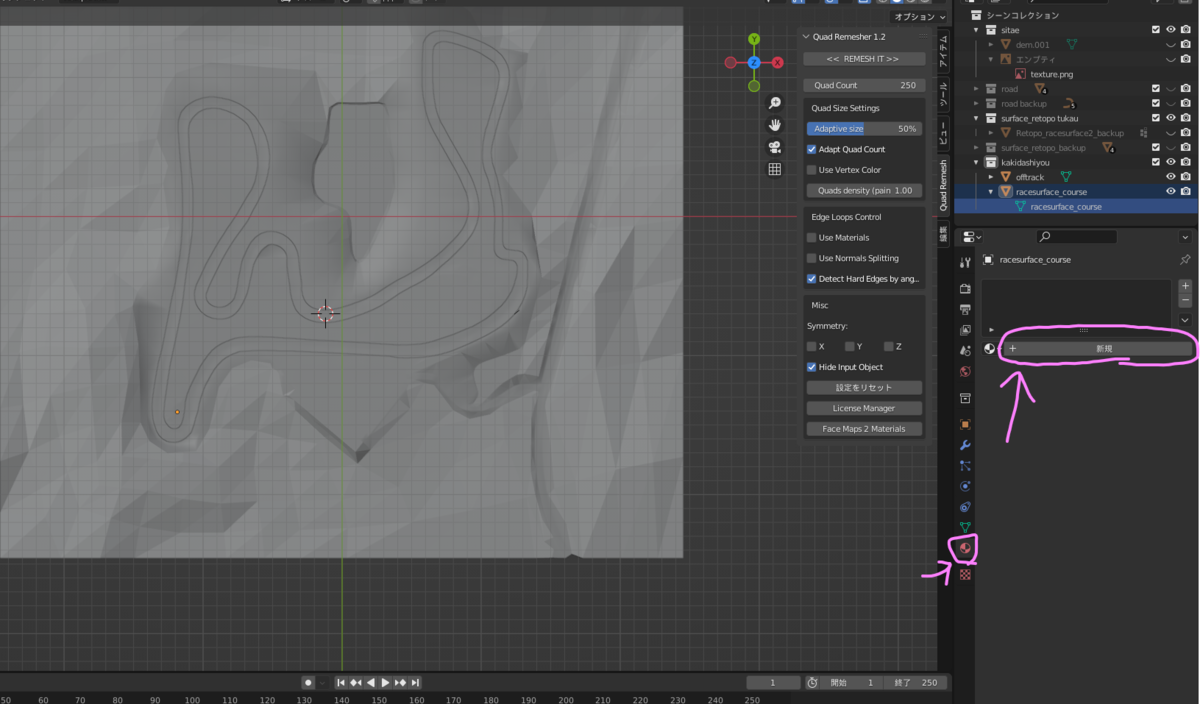Open the Render properties tab
Viewport: 1200px width, 704px height.
(965, 289)
